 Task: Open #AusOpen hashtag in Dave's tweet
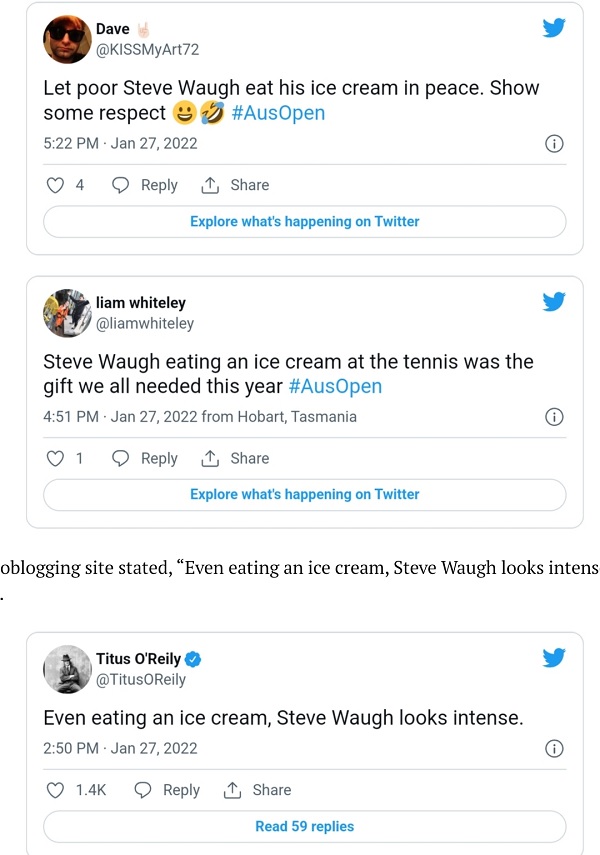(278, 113)
